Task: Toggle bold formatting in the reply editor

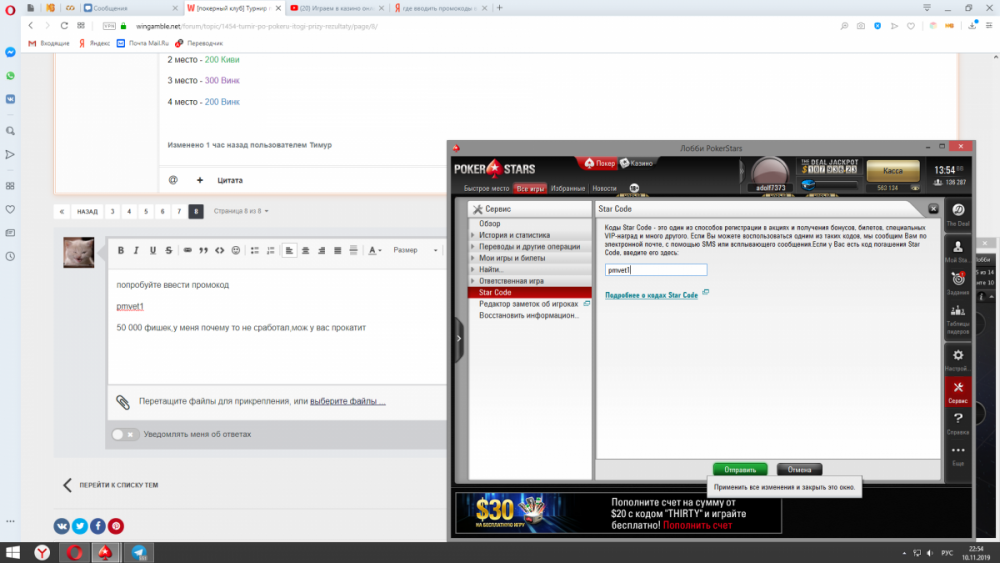Action: click(120, 250)
